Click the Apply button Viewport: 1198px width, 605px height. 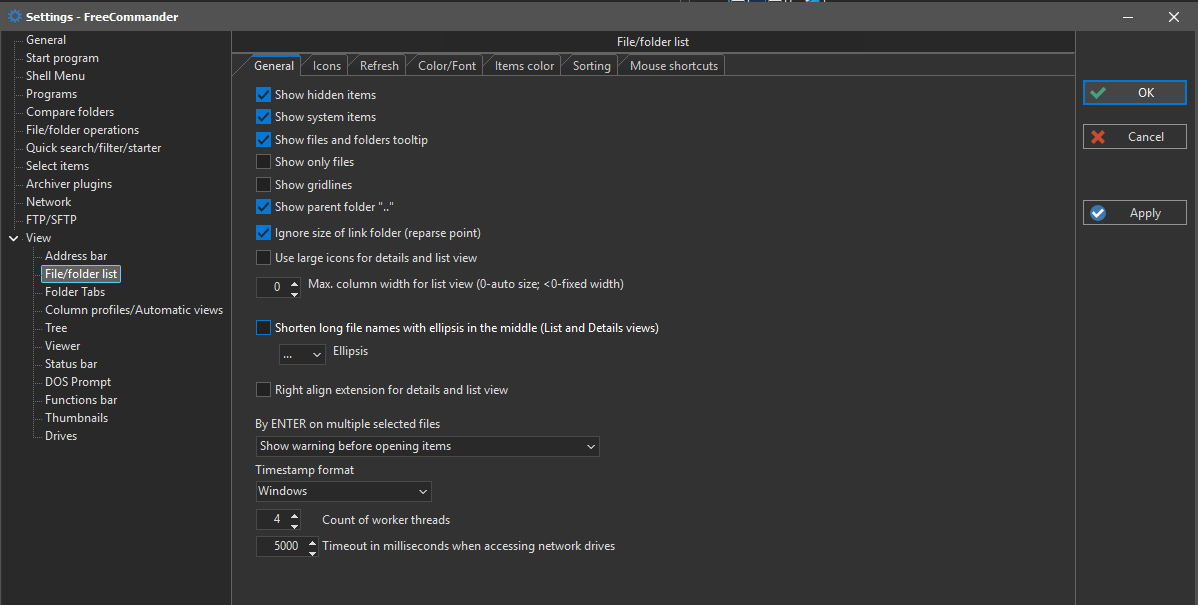[1134, 213]
